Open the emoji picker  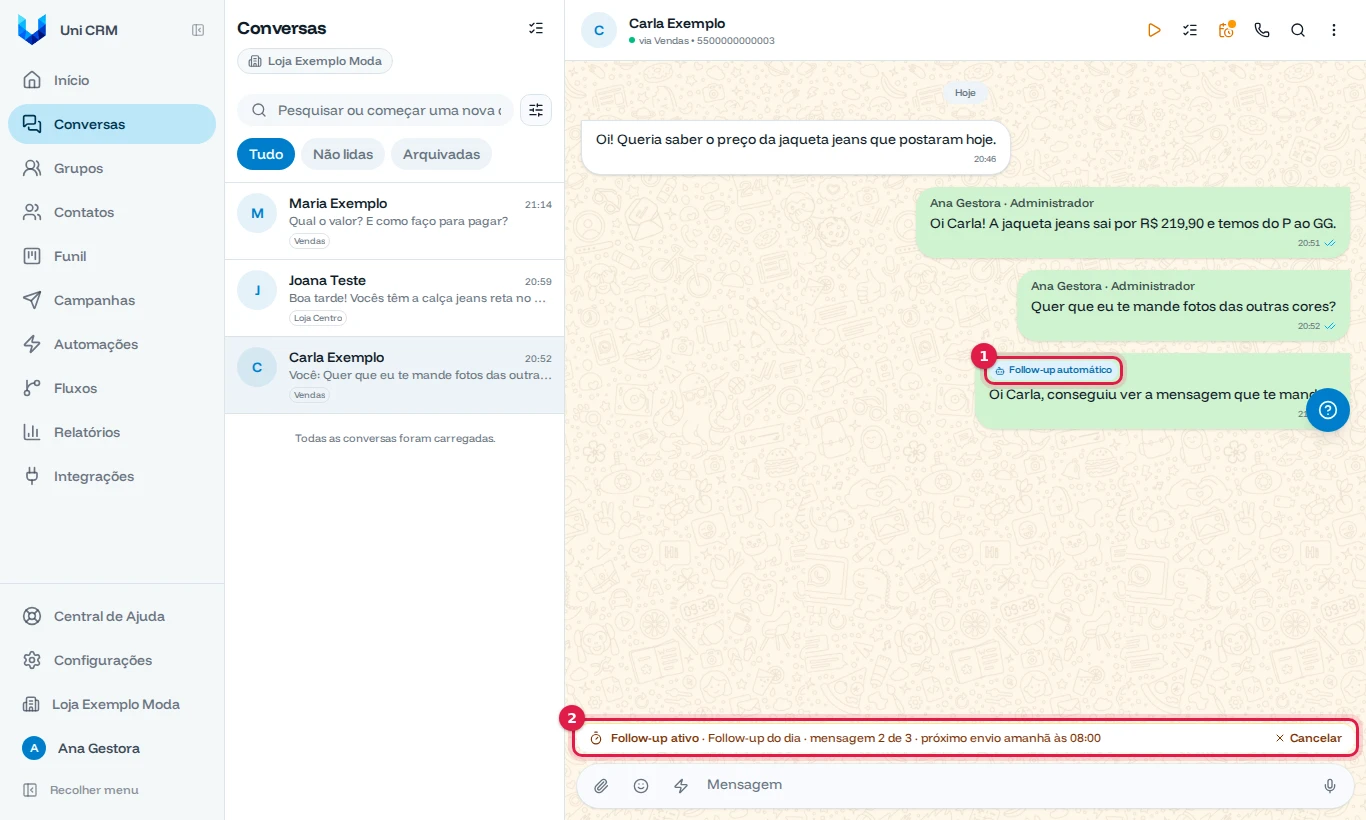tap(641, 786)
